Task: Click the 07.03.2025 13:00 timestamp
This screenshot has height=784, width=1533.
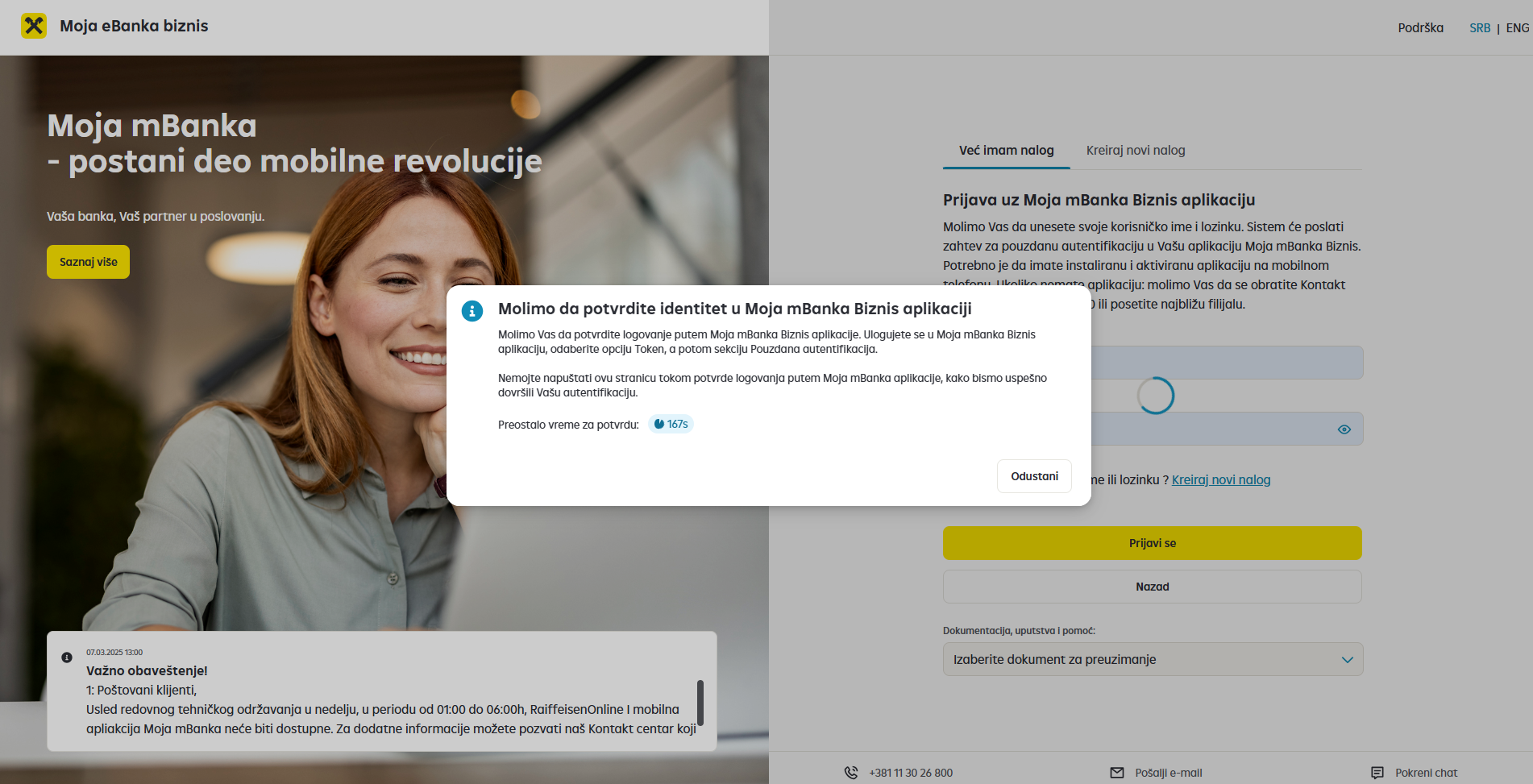Action: [114, 653]
